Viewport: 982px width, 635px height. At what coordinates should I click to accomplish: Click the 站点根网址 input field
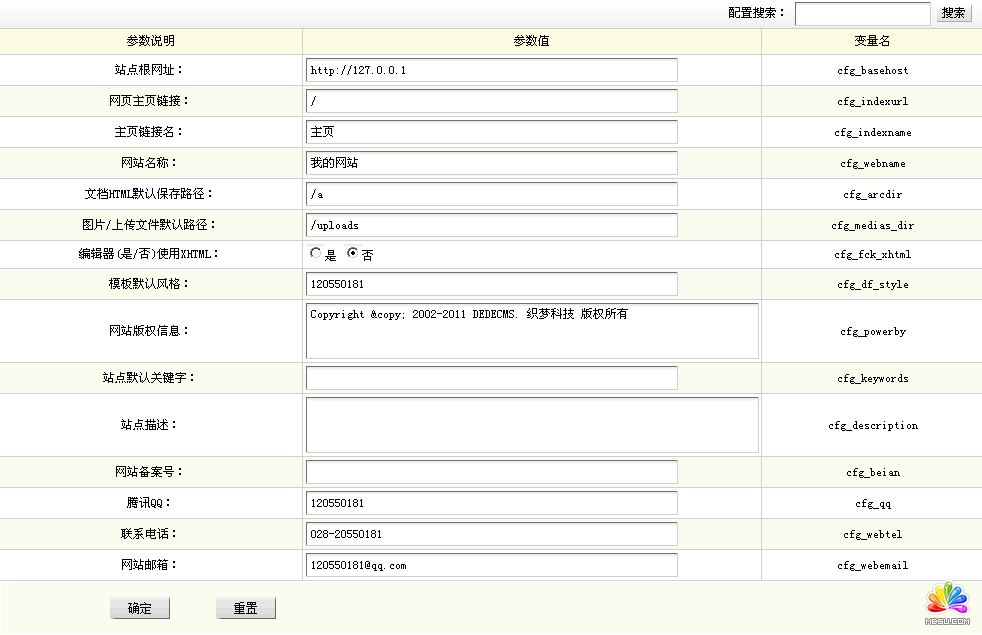491,70
